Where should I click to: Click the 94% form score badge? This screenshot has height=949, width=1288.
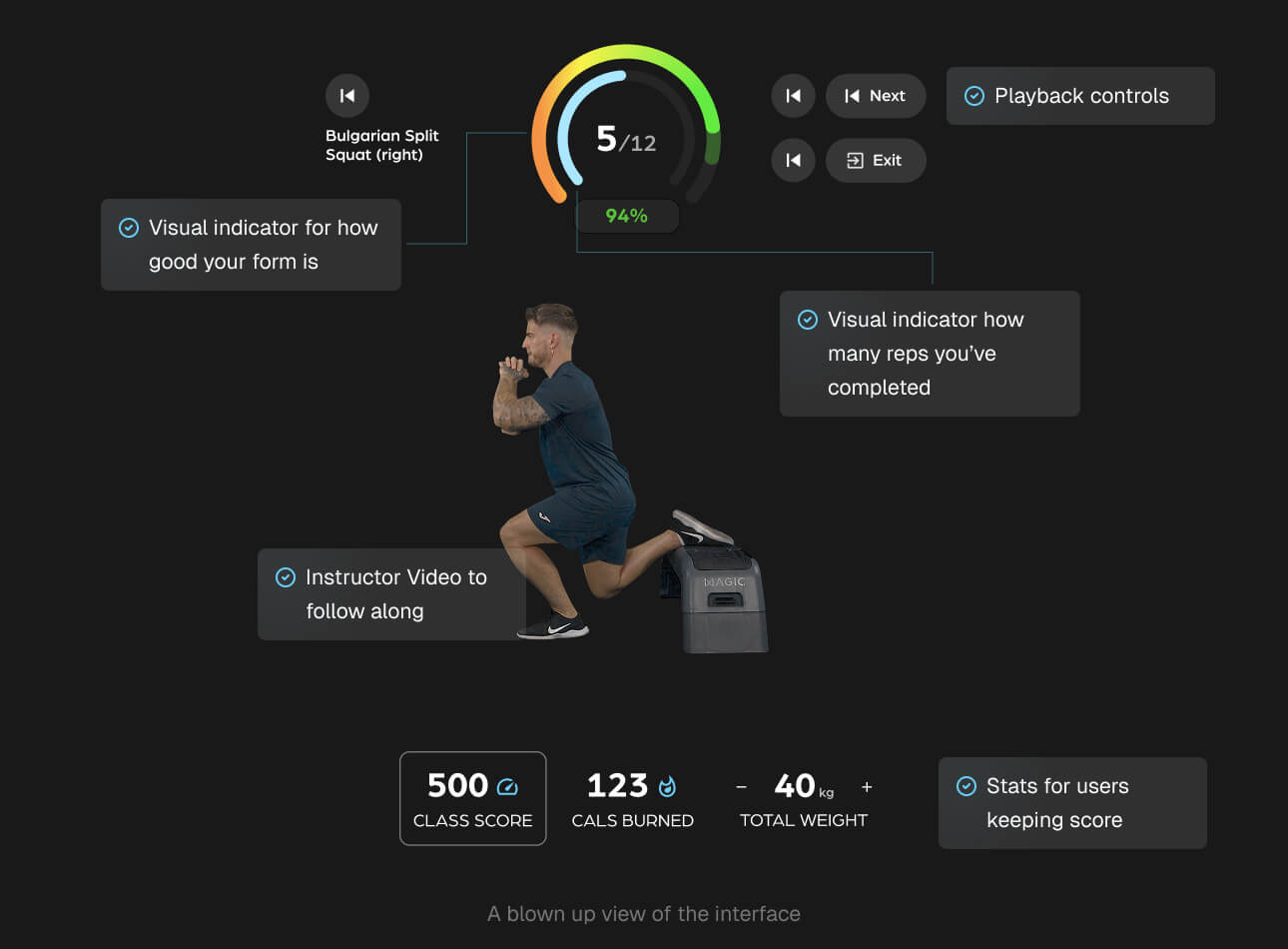point(627,216)
